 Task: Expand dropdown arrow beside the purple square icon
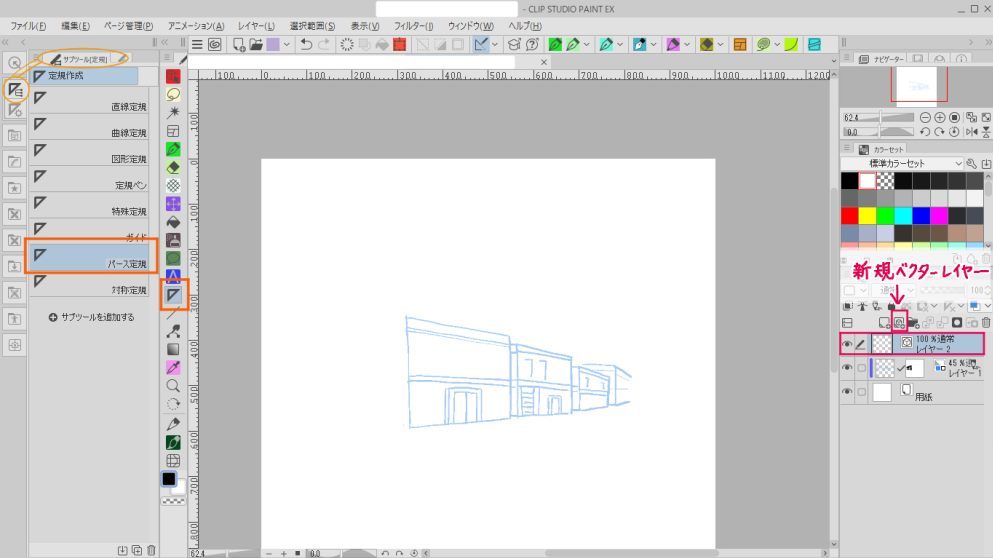click(288, 45)
